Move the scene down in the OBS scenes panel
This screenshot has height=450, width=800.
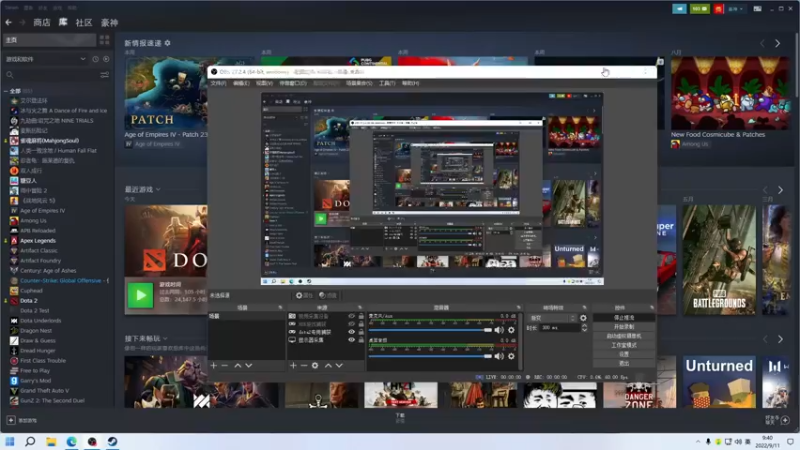click(248, 365)
